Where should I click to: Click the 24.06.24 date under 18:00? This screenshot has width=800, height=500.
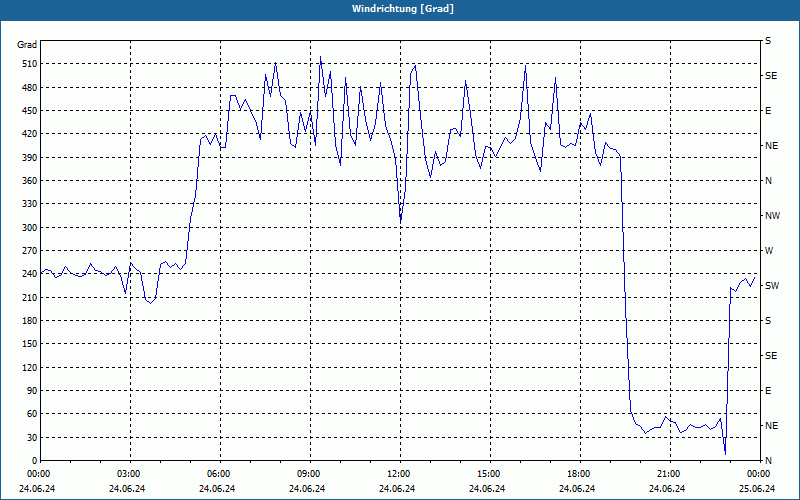point(577,489)
